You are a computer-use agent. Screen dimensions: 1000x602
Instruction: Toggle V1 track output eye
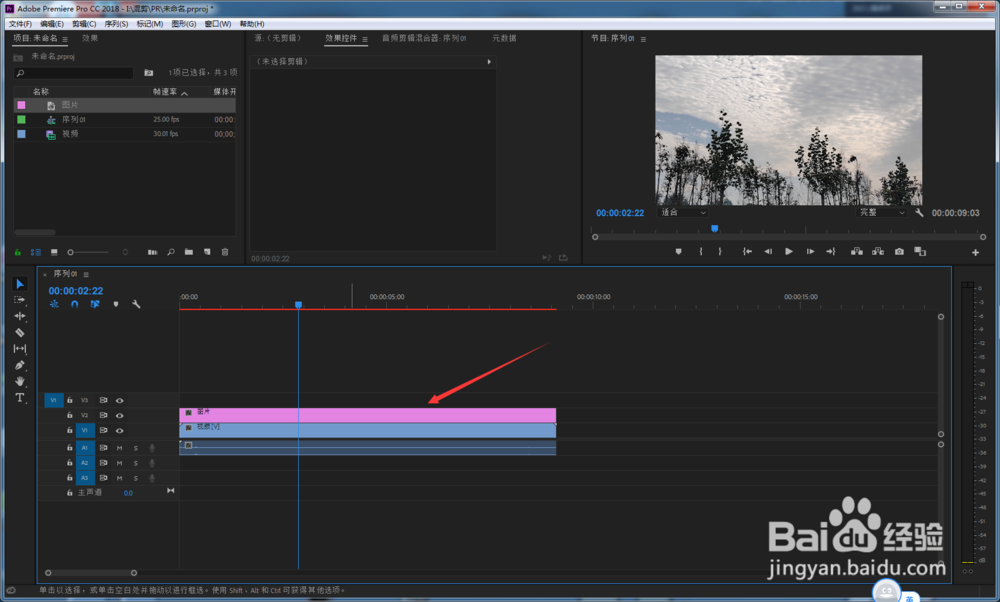point(119,430)
